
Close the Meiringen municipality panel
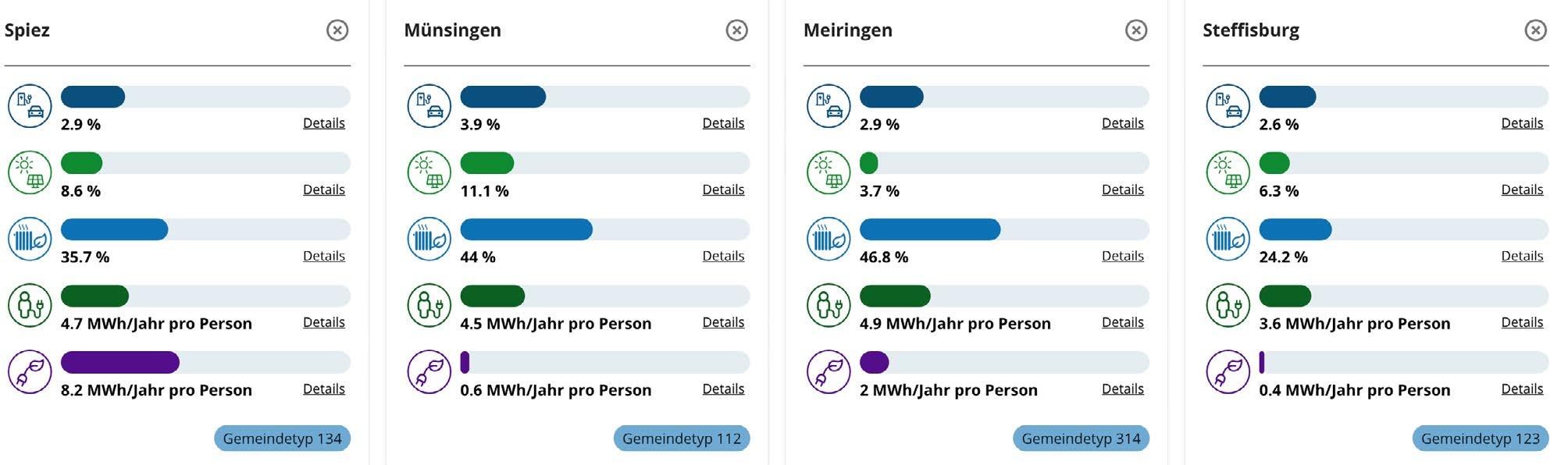click(x=1136, y=30)
